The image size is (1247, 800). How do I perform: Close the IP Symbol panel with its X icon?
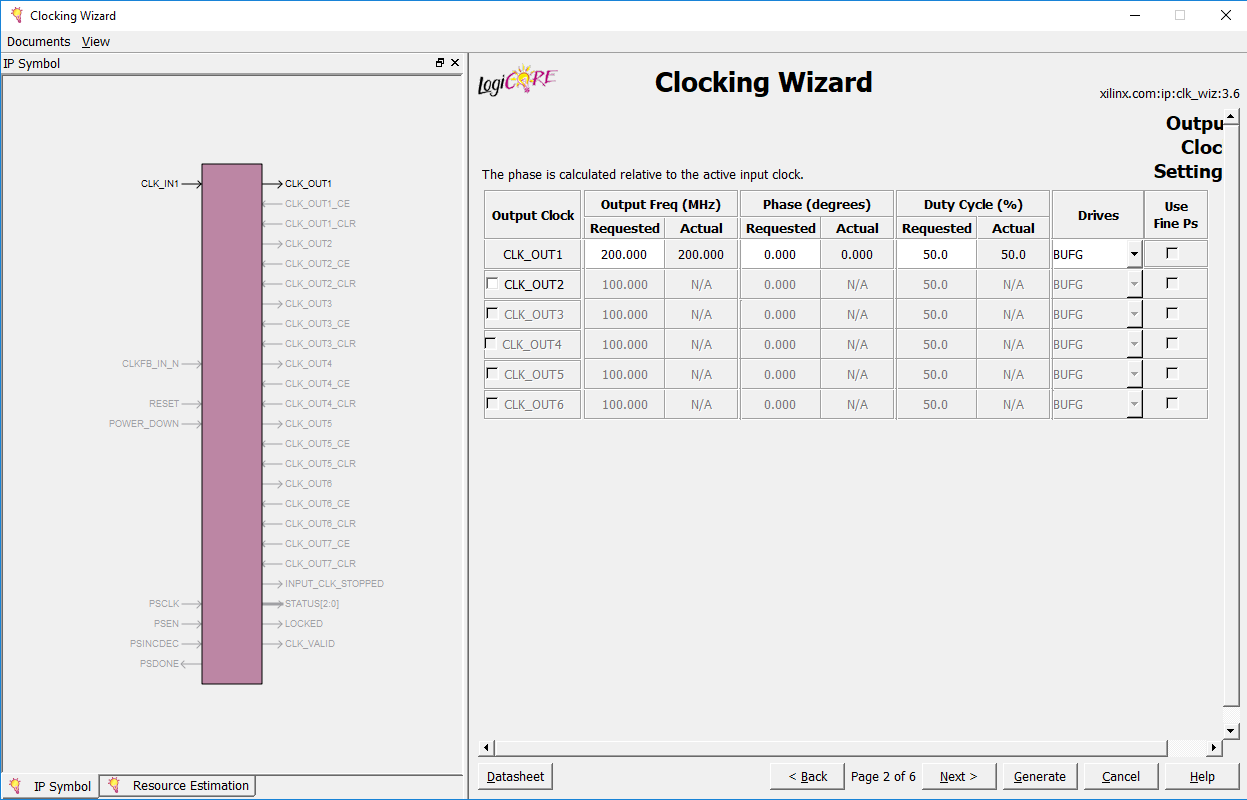point(455,62)
